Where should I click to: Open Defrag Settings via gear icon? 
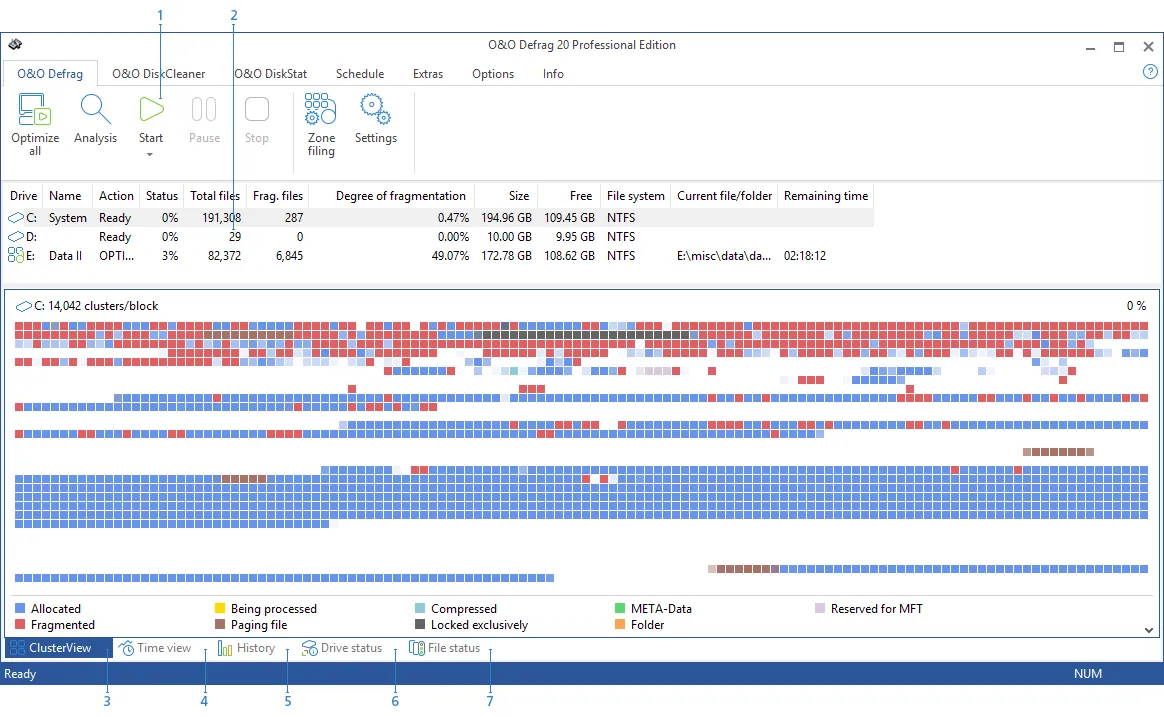pos(375,108)
